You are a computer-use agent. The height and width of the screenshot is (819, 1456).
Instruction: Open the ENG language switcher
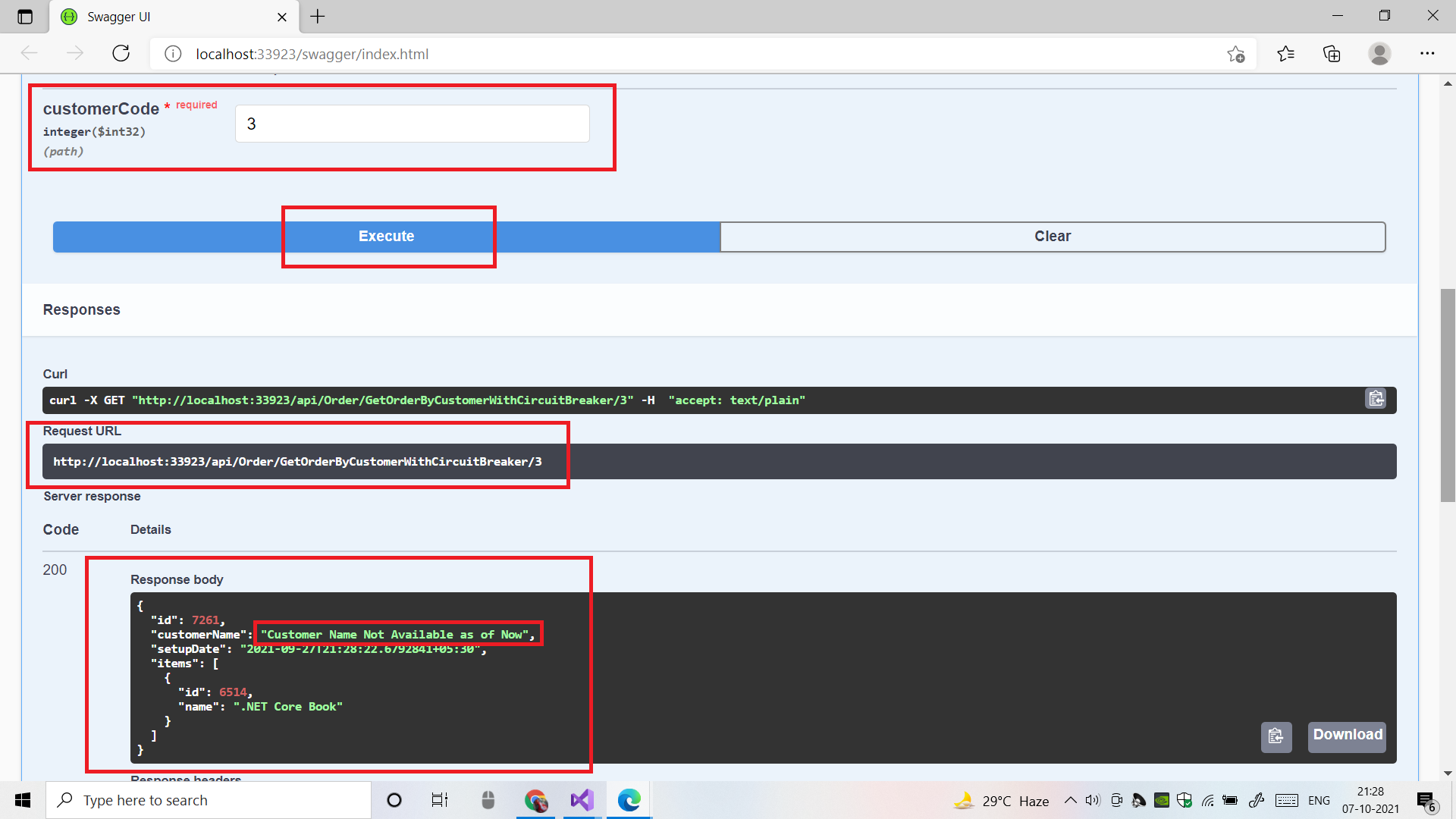click(x=1319, y=800)
